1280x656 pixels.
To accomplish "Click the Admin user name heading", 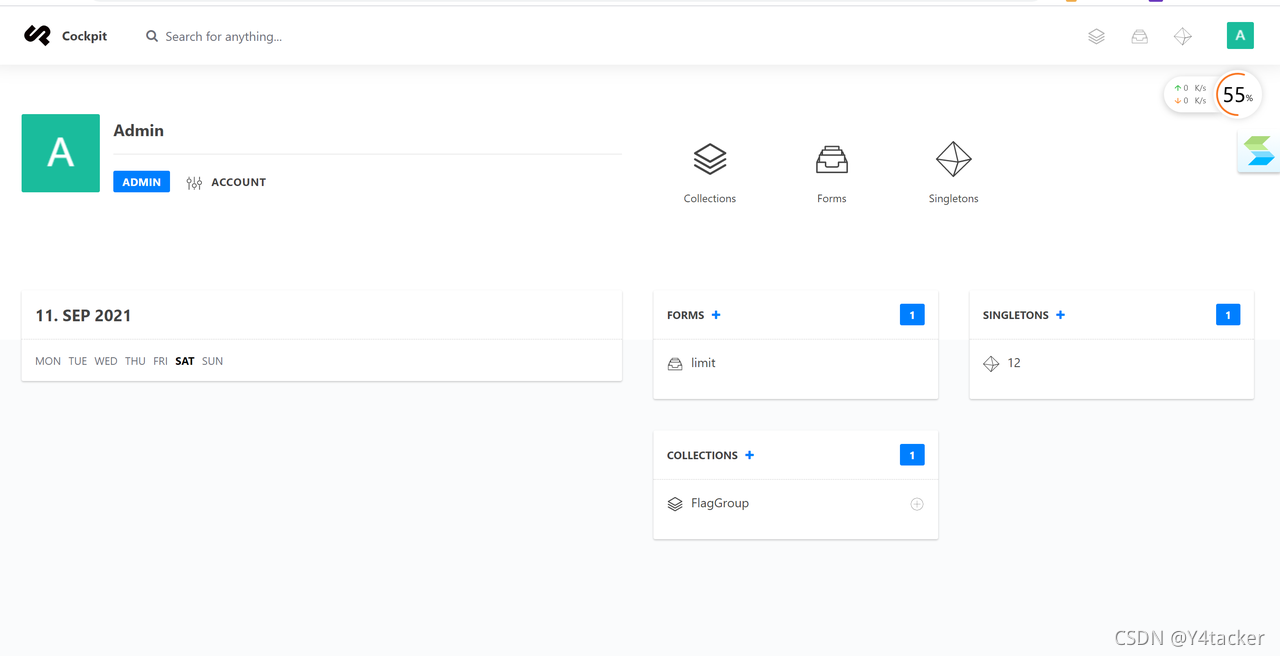I will (x=139, y=130).
